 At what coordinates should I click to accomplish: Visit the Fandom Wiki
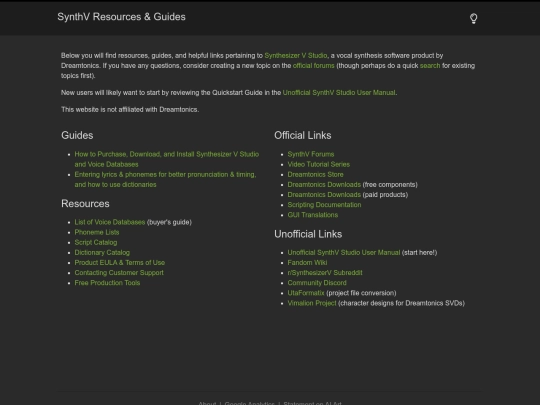point(307,262)
